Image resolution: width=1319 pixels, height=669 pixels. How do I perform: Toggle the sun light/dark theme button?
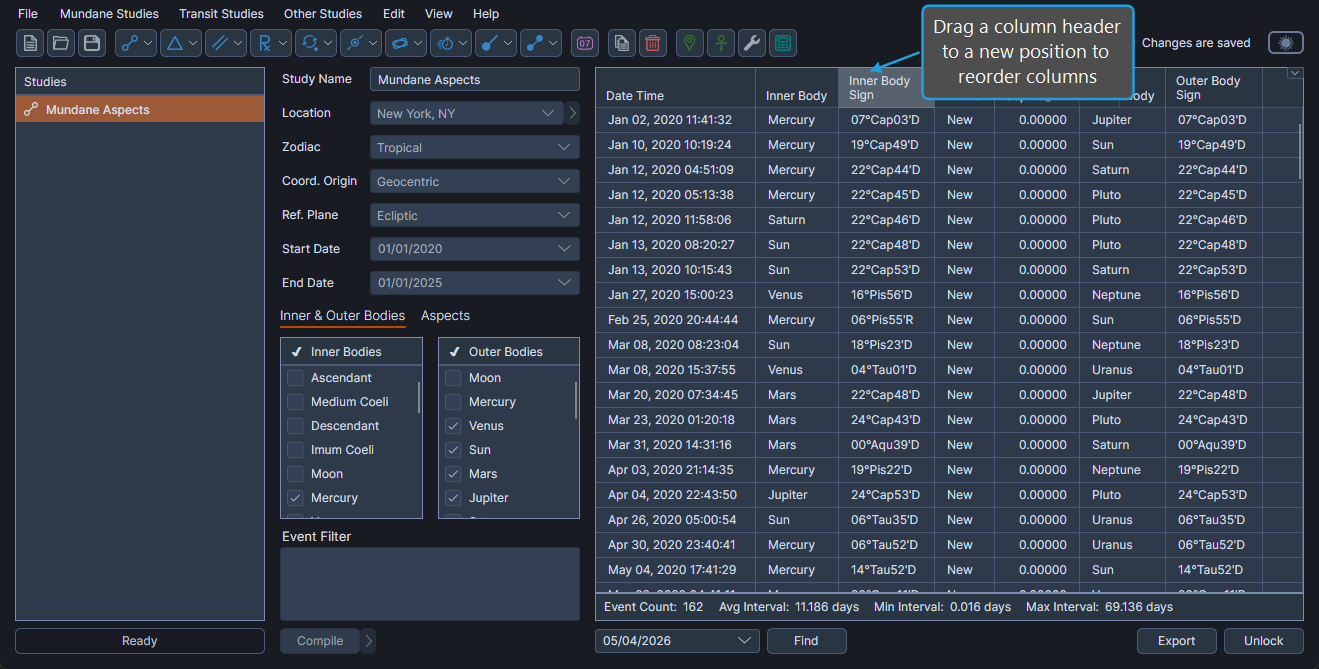[x=1286, y=43]
